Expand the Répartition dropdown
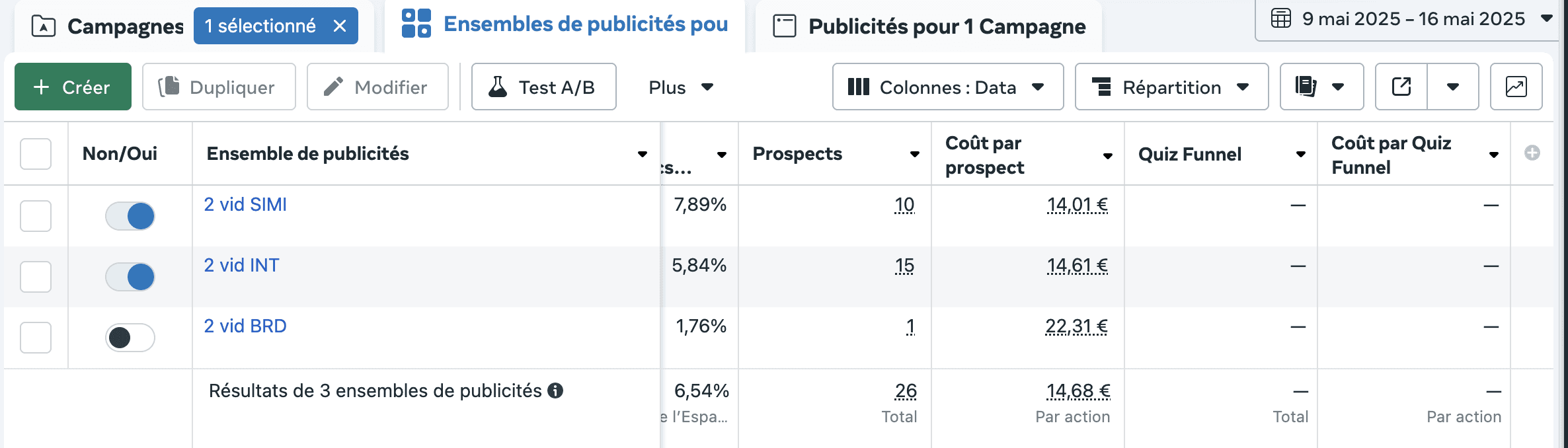 tap(1171, 87)
